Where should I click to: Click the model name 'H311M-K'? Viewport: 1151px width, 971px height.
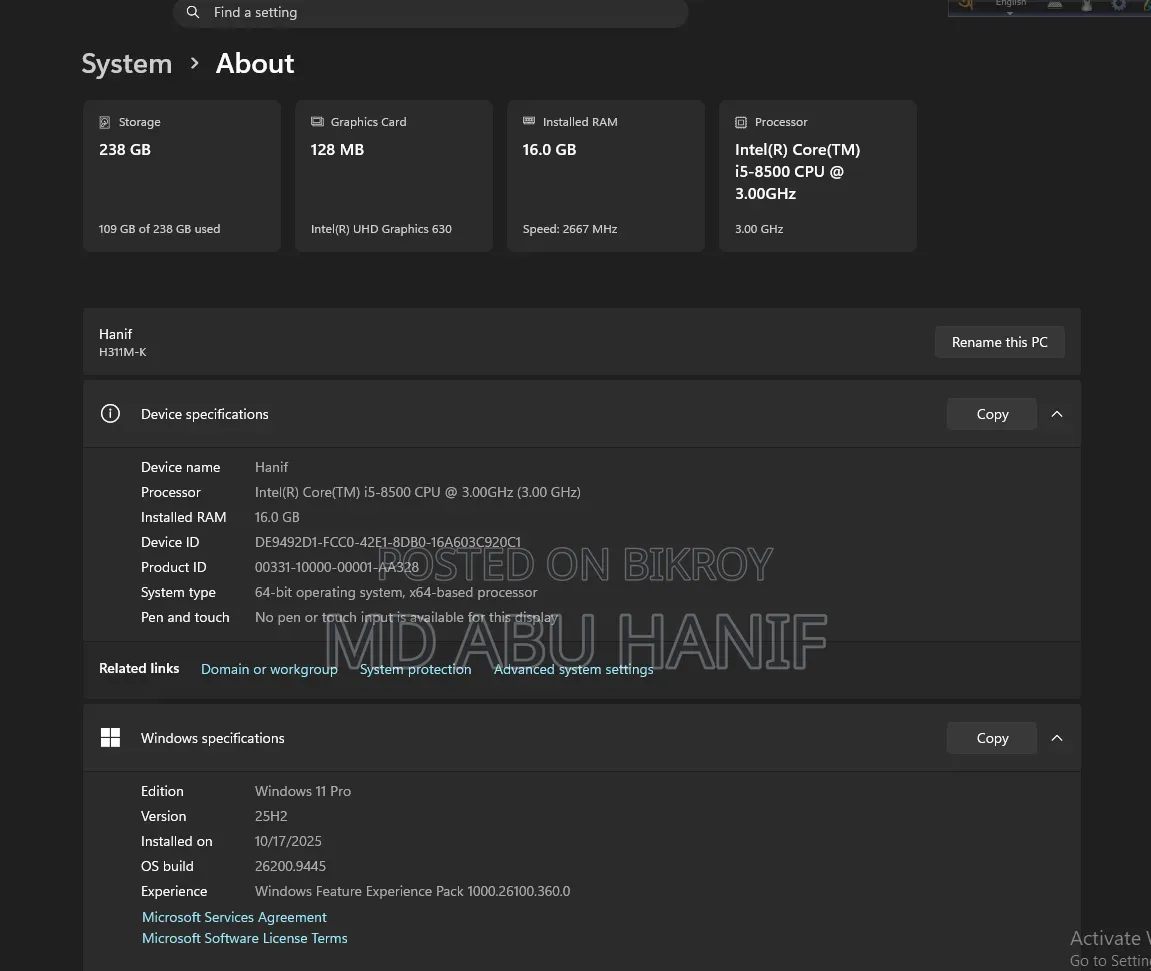tap(123, 352)
